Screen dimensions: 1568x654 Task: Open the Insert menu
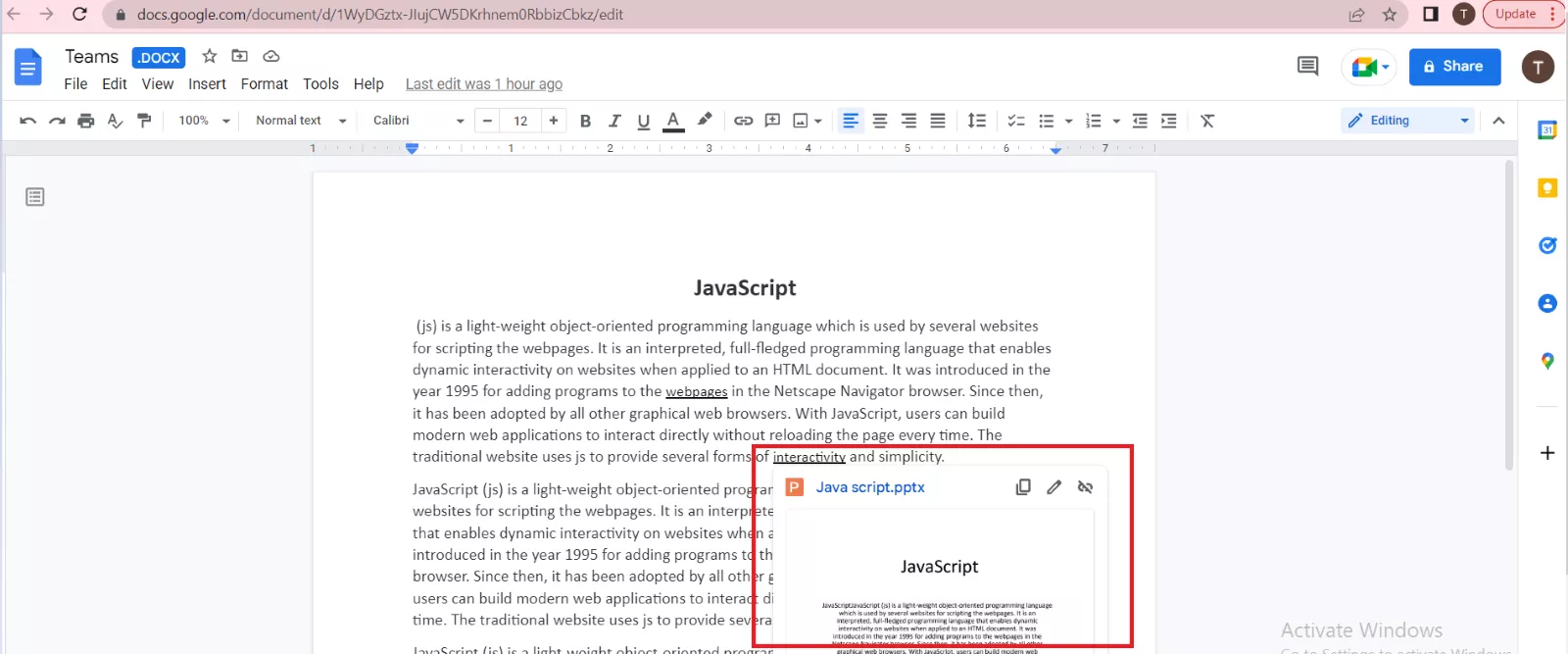tap(207, 84)
